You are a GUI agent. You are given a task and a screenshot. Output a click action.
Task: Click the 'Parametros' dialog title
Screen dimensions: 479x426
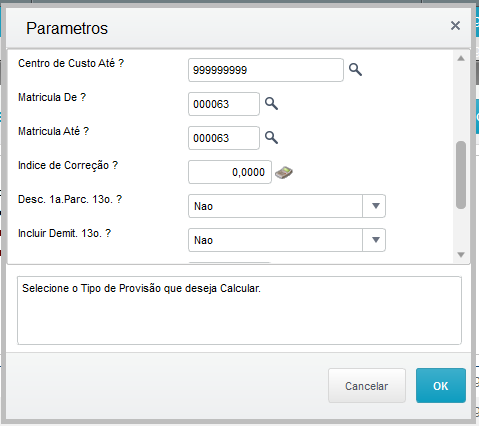[67, 28]
